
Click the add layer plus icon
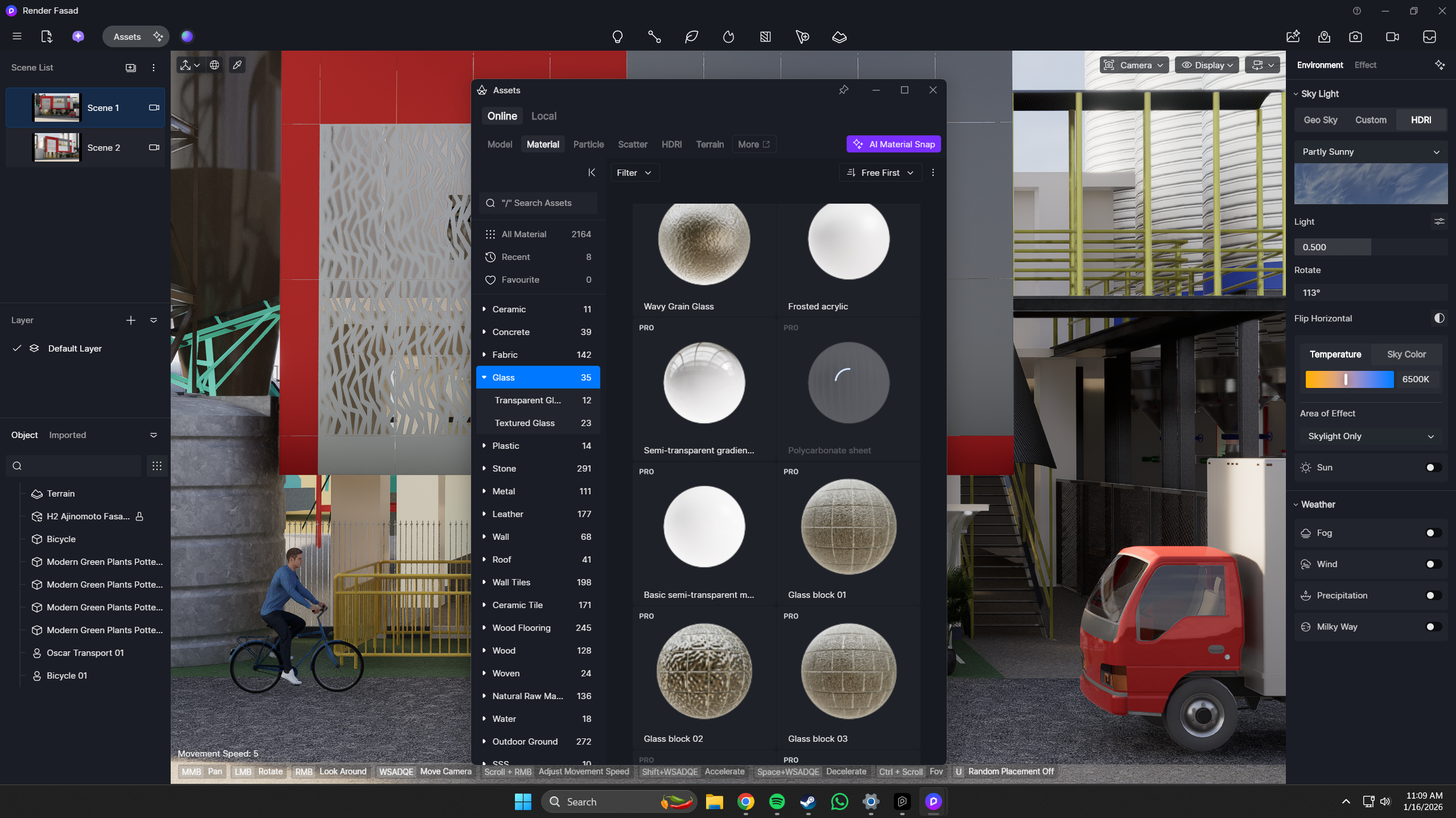(131, 320)
